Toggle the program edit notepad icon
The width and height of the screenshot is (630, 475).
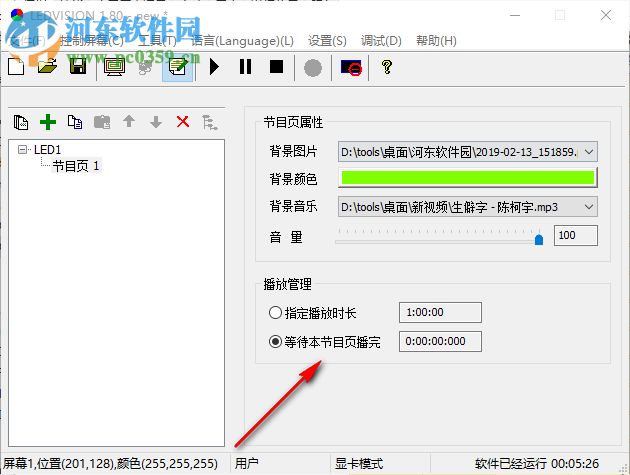click(x=178, y=67)
